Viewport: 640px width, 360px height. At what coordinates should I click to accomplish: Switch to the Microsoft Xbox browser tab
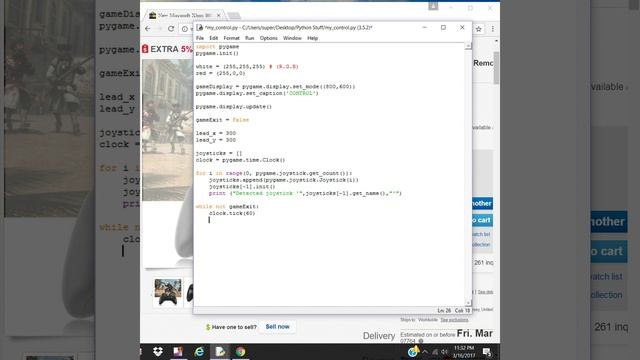point(184,15)
